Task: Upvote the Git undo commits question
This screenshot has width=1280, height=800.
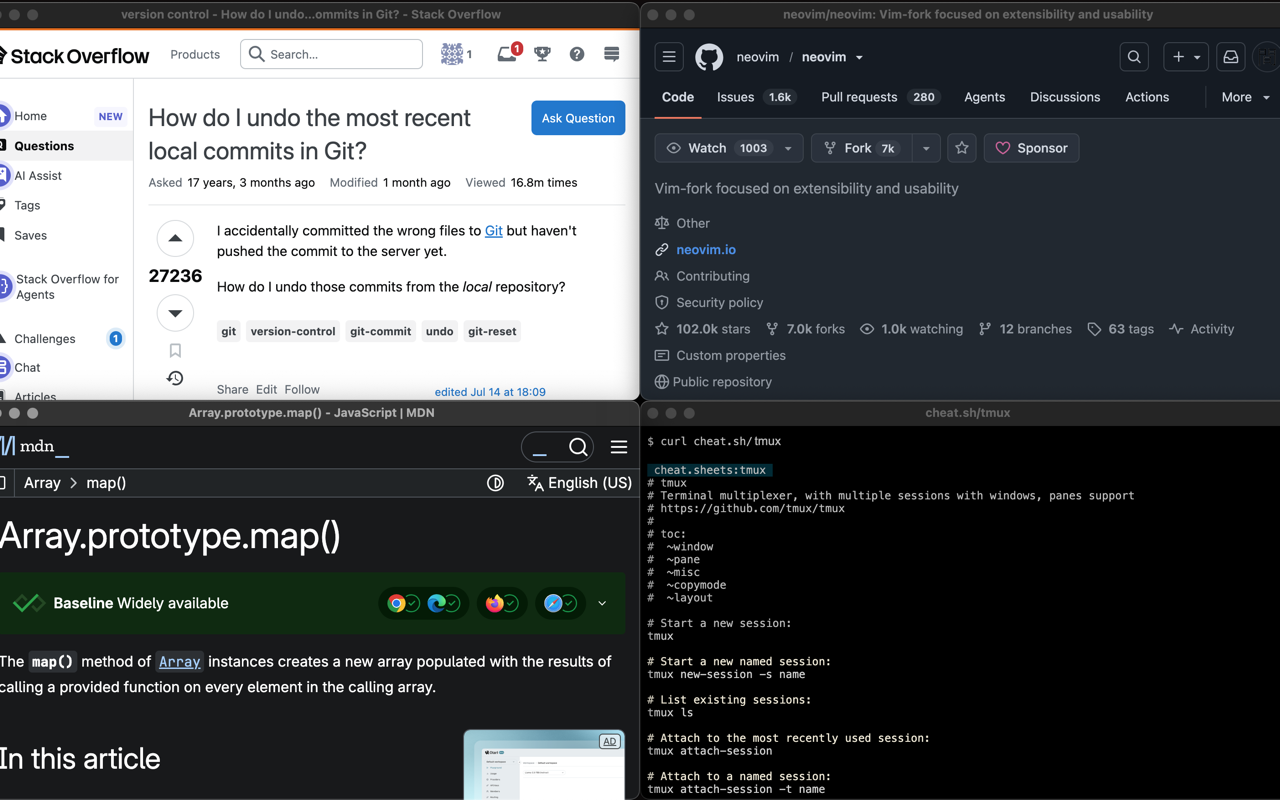Action: click(175, 238)
